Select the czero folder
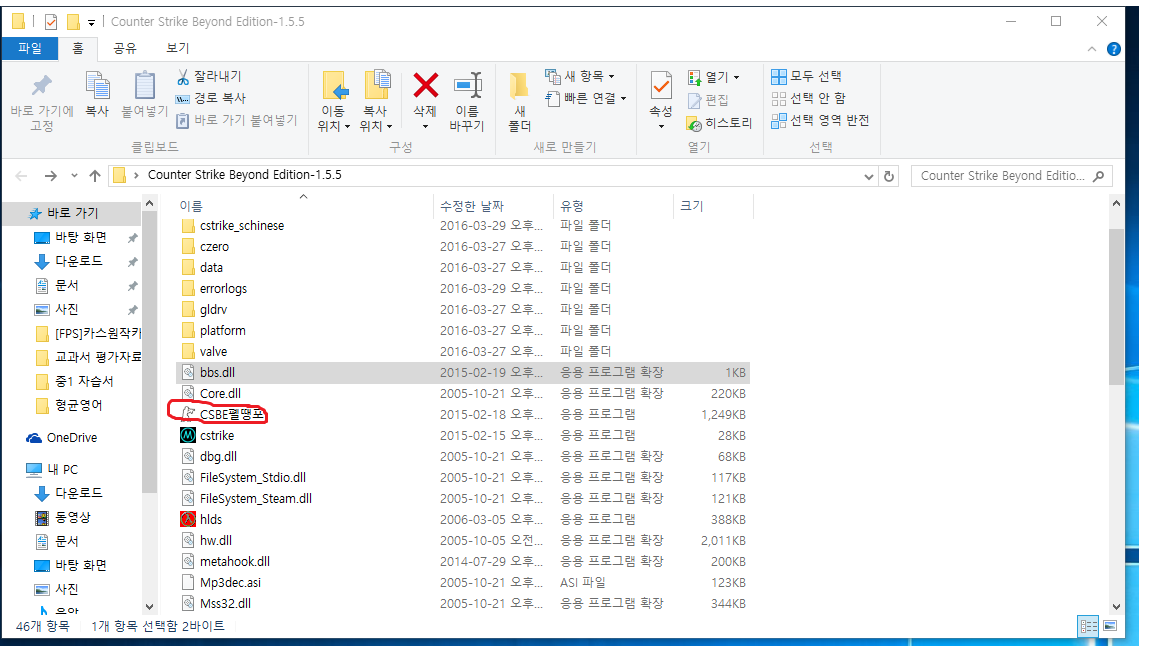Screen dimensions: 1152x648 pyautogui.click(x=214, y=247)
